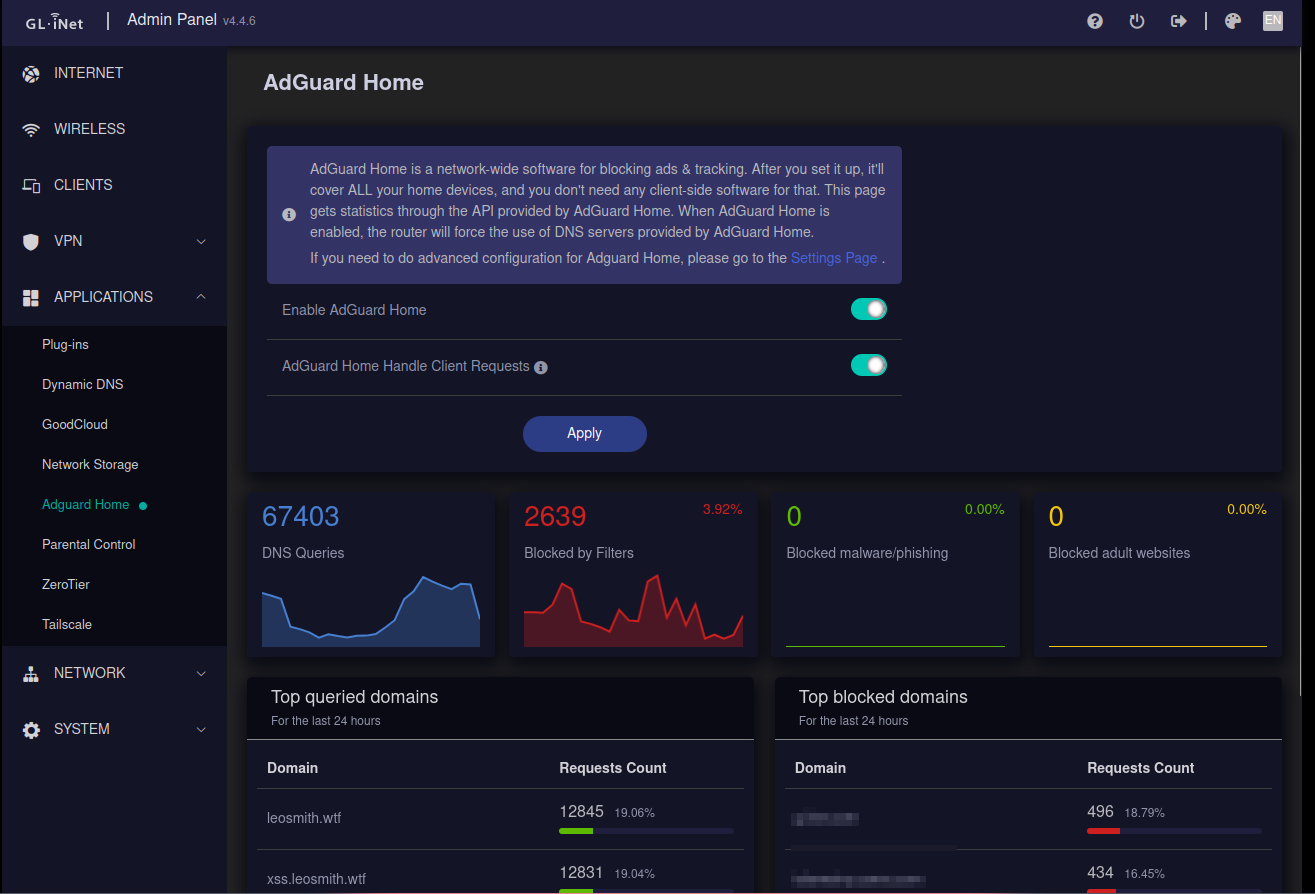Click the Wireless wifi icon in sidebar

(x=31, y=129)
